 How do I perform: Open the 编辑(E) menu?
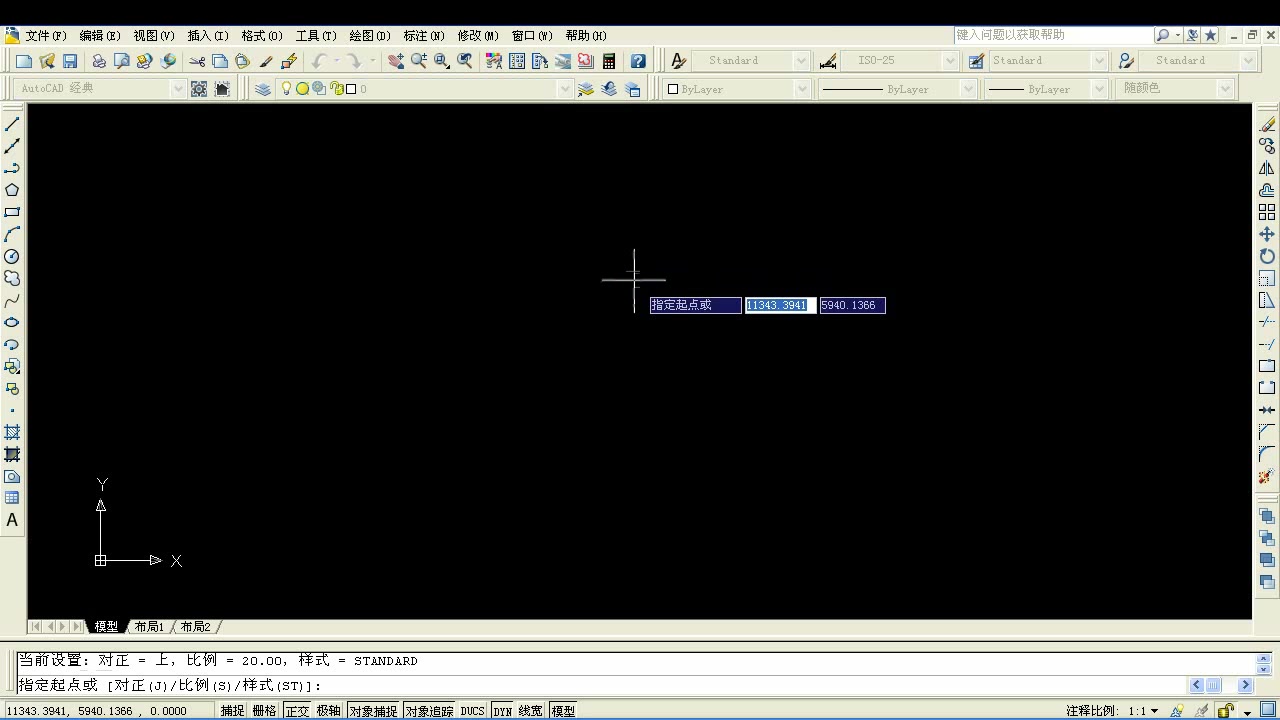tap(100, 35)
